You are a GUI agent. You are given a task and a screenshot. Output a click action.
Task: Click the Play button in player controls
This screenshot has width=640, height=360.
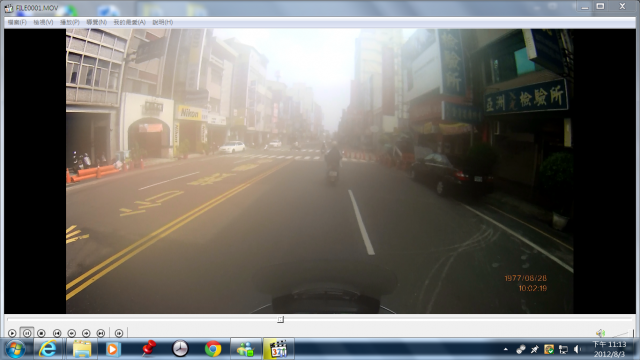coord(12,333)
